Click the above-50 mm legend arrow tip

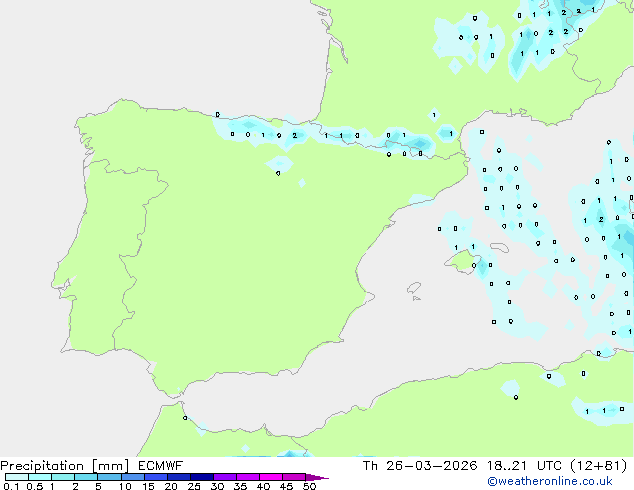(317, 477)
